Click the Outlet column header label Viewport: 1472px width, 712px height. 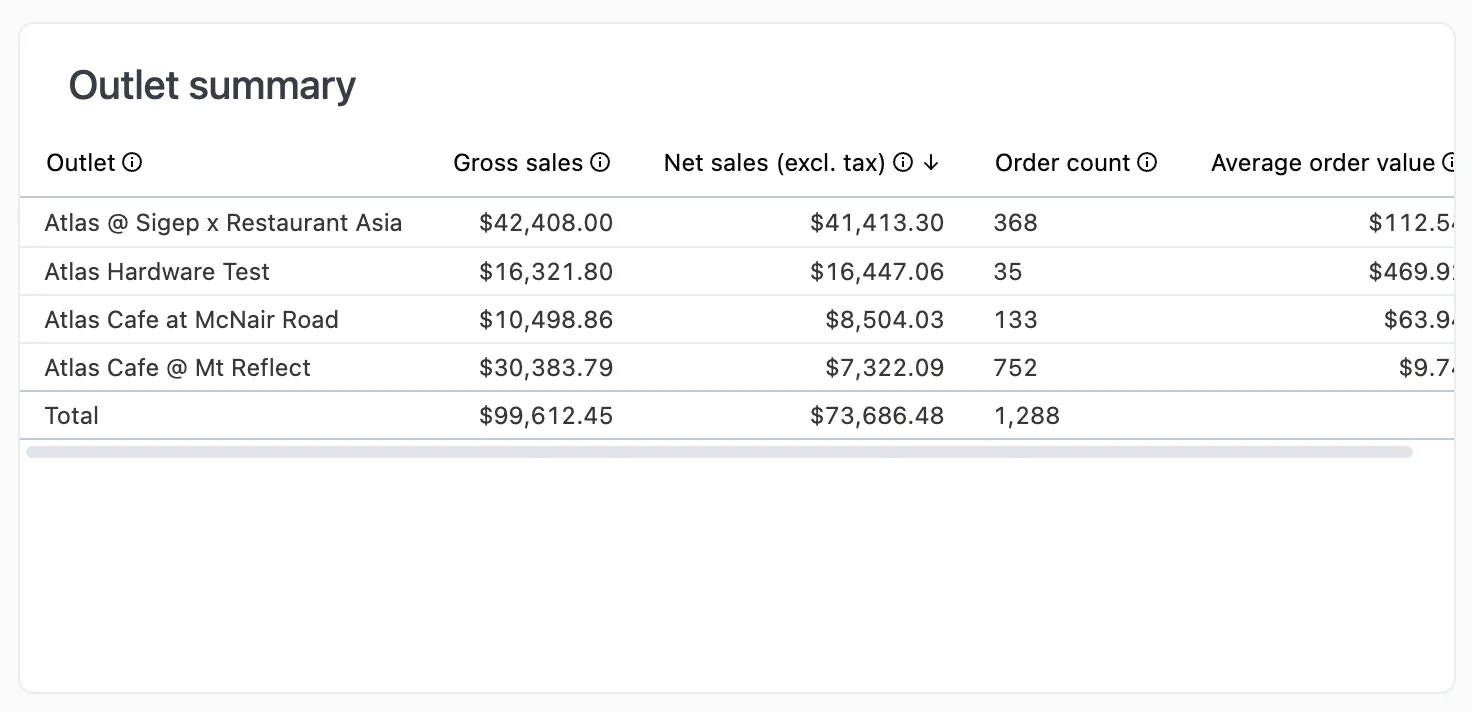(x=81, y=162)
